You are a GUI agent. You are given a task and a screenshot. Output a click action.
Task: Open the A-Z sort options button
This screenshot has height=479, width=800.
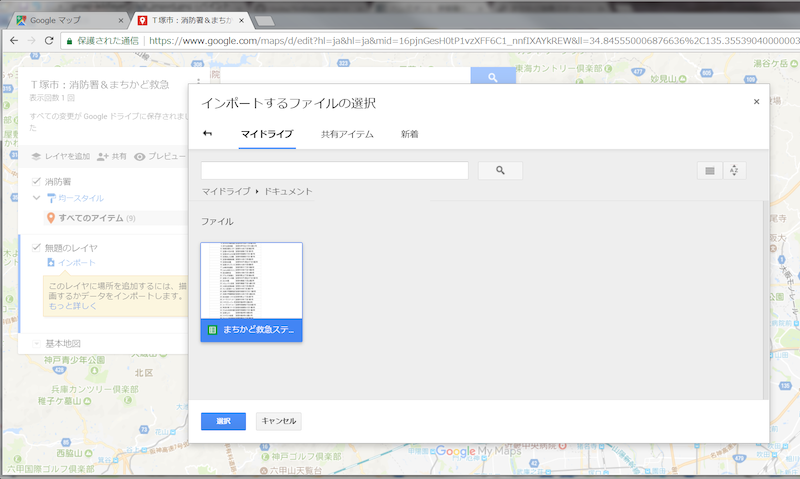click(x=734, y=170)
